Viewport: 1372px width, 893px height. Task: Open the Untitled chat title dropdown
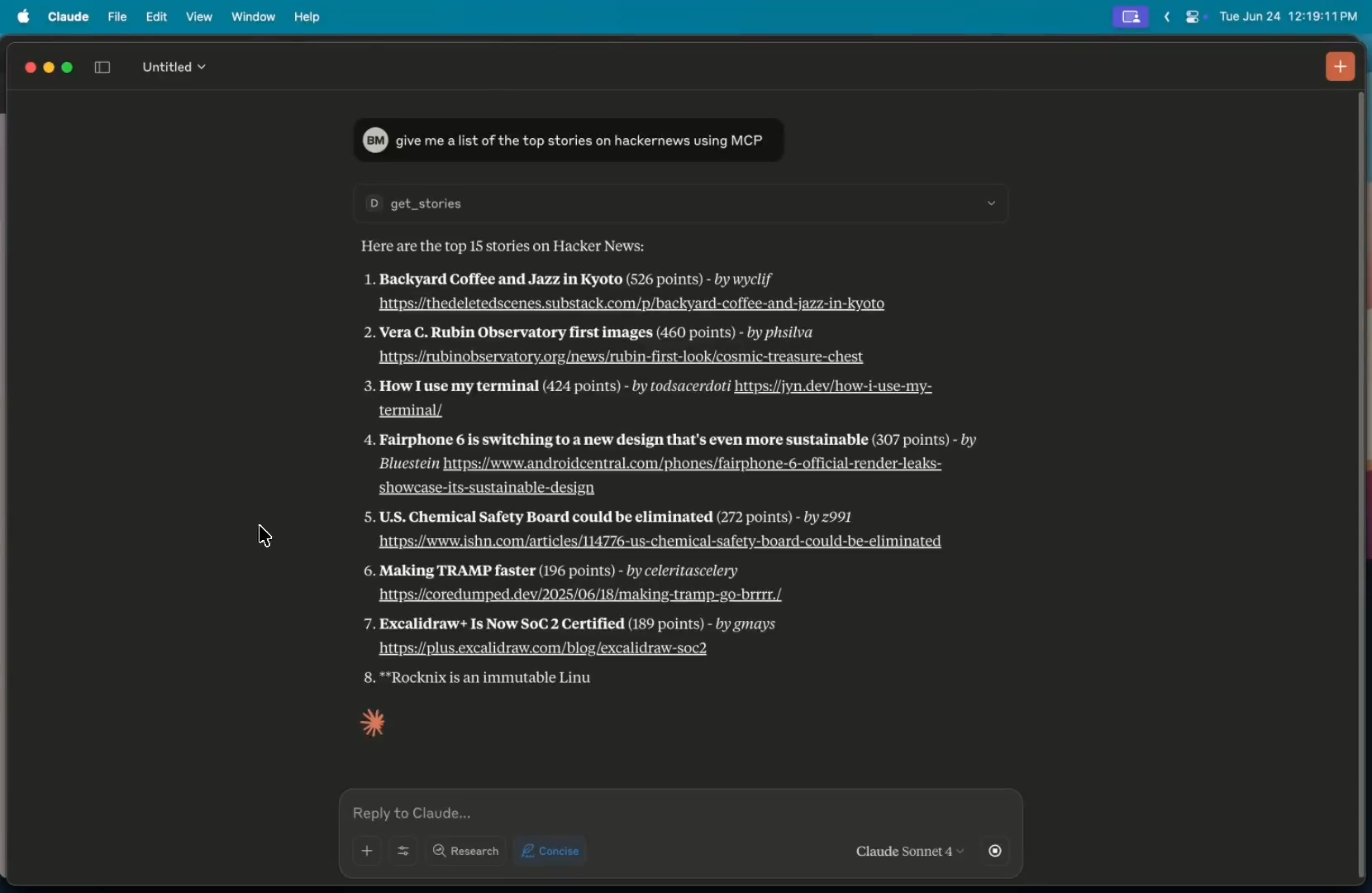174,68
